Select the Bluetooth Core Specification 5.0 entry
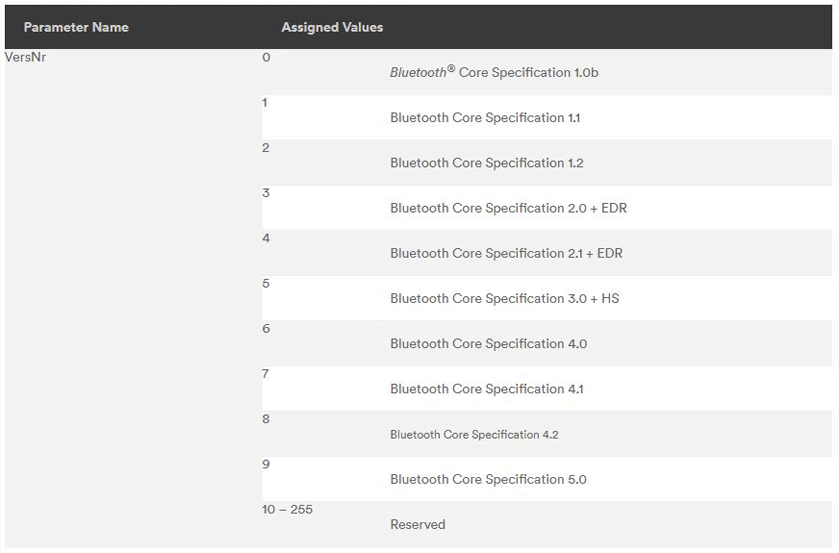This screenshot has width=839, height=553. (488, 479)
